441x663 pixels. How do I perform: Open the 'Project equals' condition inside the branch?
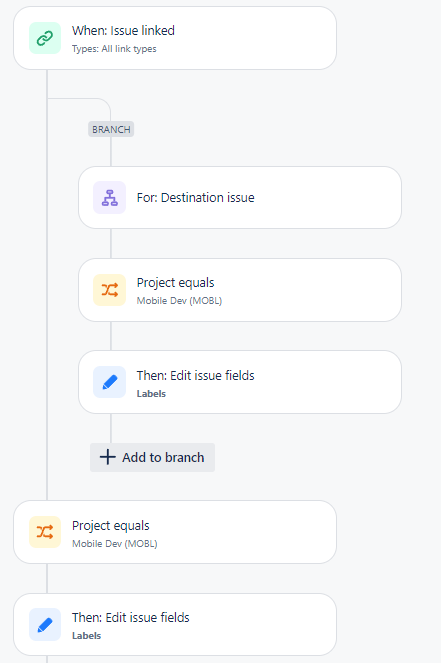click(240, 290)
